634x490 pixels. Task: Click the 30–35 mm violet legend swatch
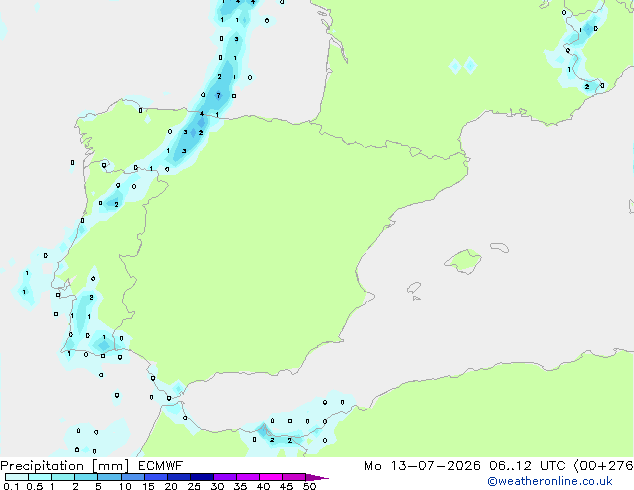pos(224,477)
